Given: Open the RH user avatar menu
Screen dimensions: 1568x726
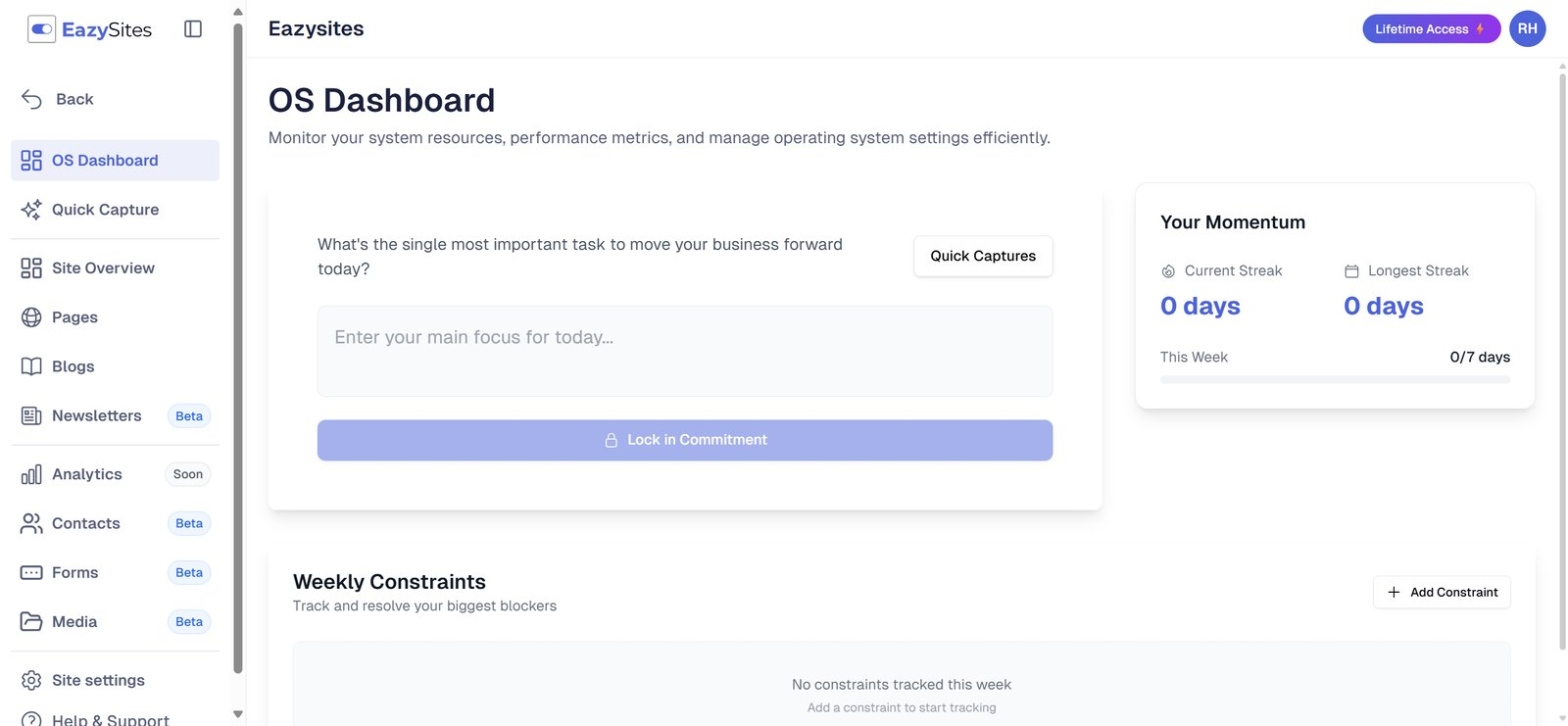Looking at the screenshot, I should pos(1527,29).
